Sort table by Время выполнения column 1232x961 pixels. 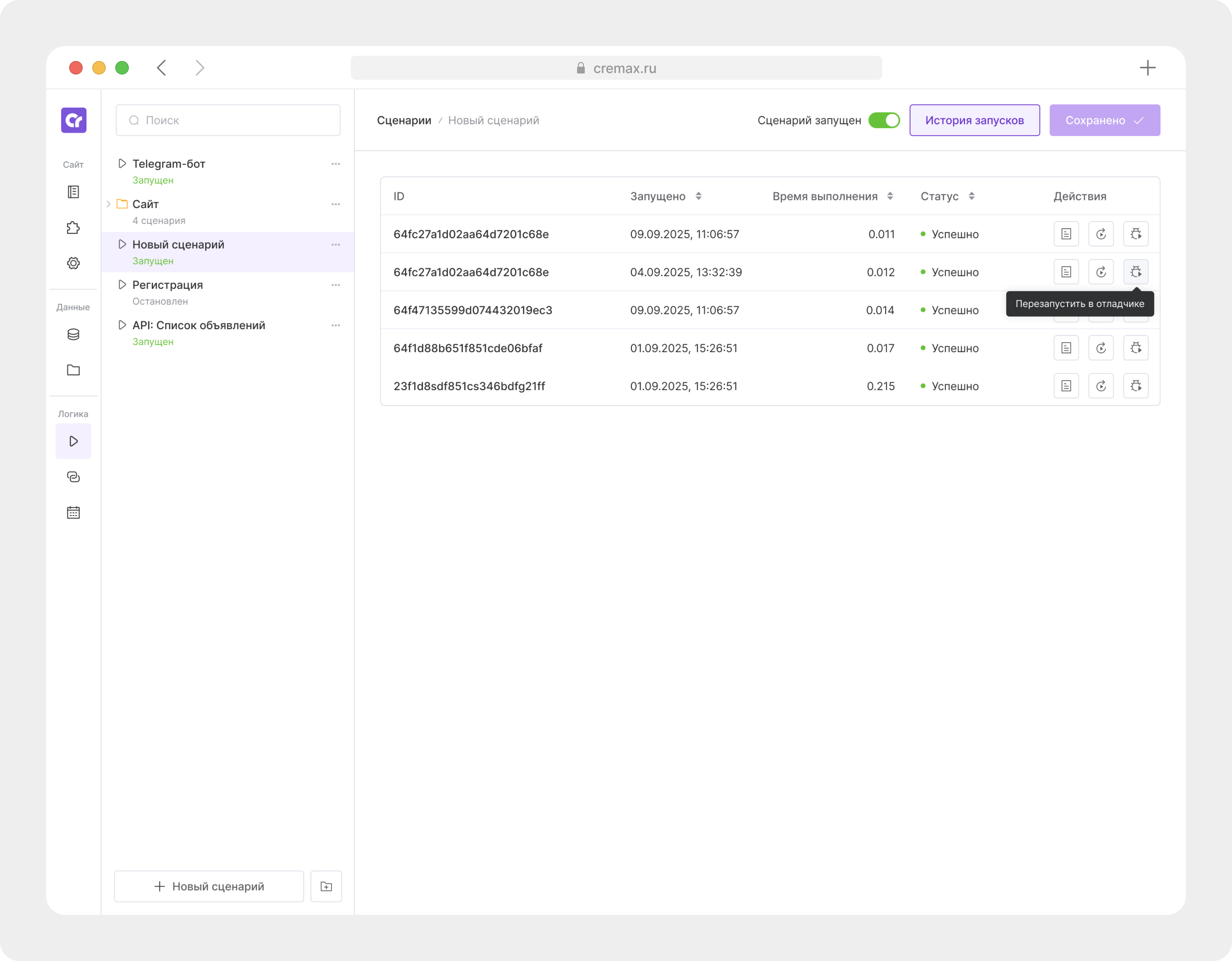pyautogui.click(x=889, y=196)
